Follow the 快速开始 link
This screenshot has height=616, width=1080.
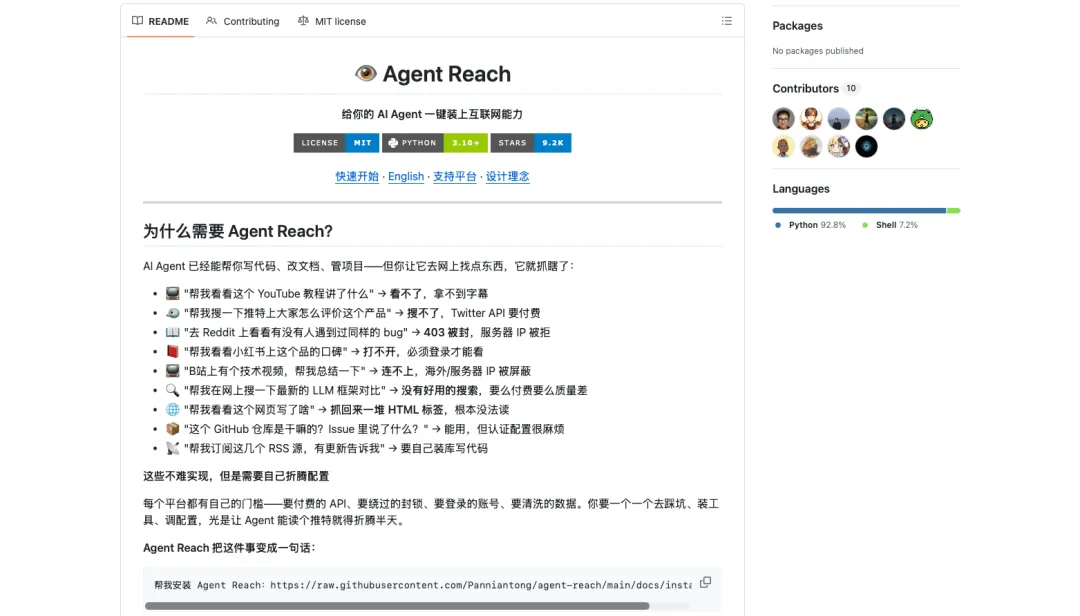[357, 176]
